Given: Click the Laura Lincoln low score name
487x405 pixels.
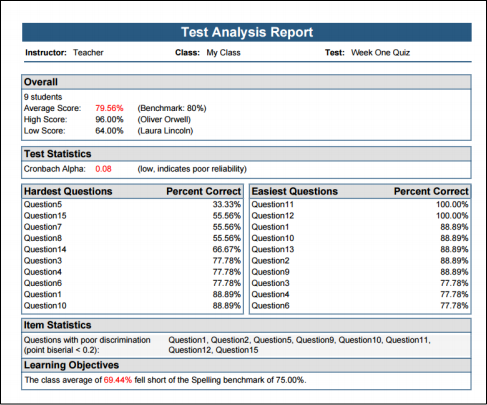Looking at the screenshot, I should point(165,131).
